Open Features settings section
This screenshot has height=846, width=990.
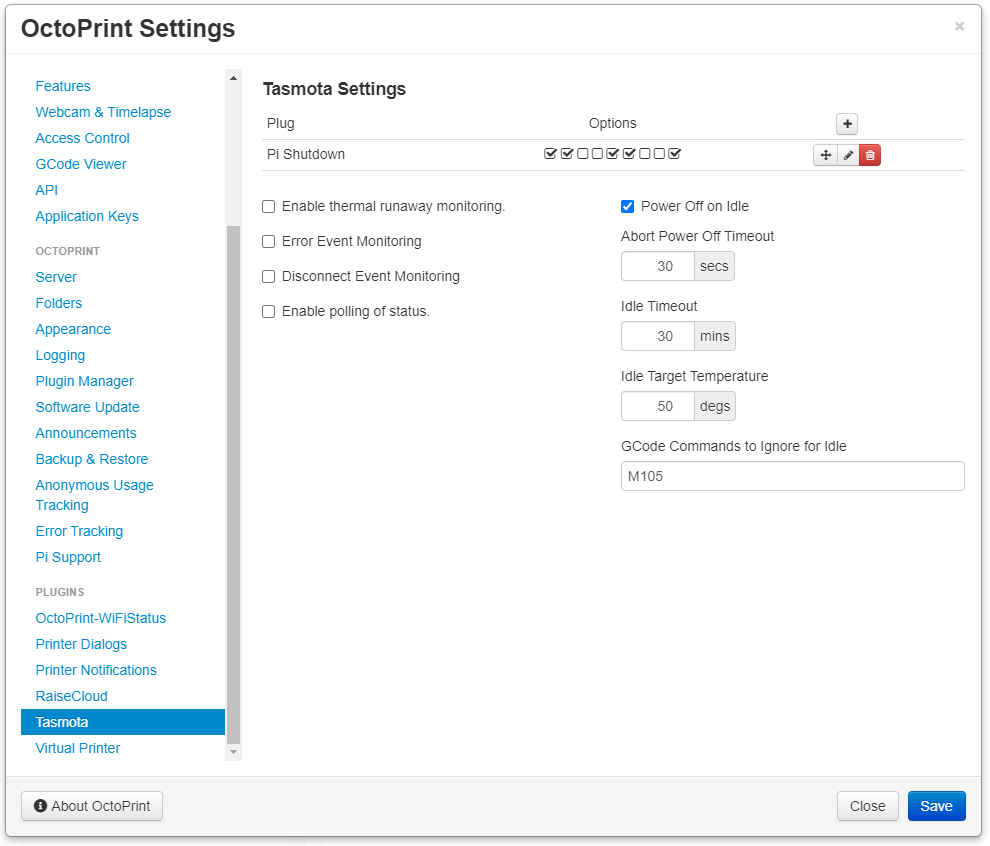(63, 86)
